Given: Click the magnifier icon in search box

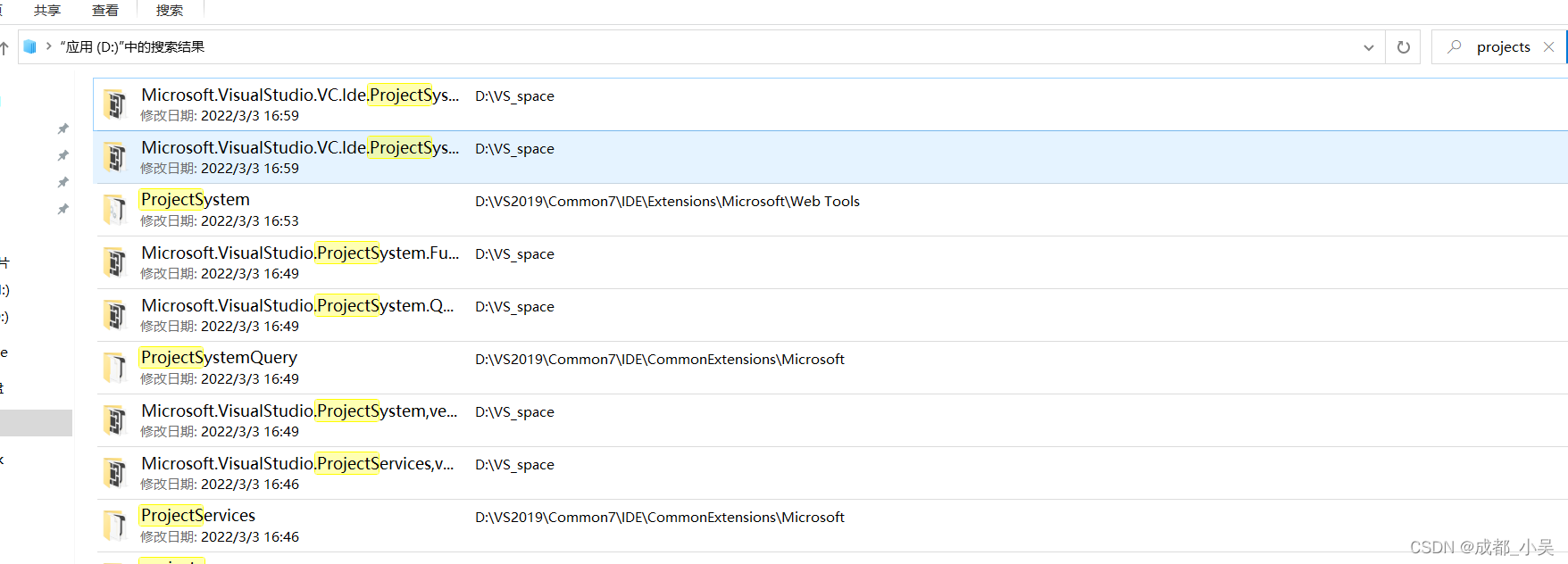Looking at the screenshot, I should tap(1455, 46).
